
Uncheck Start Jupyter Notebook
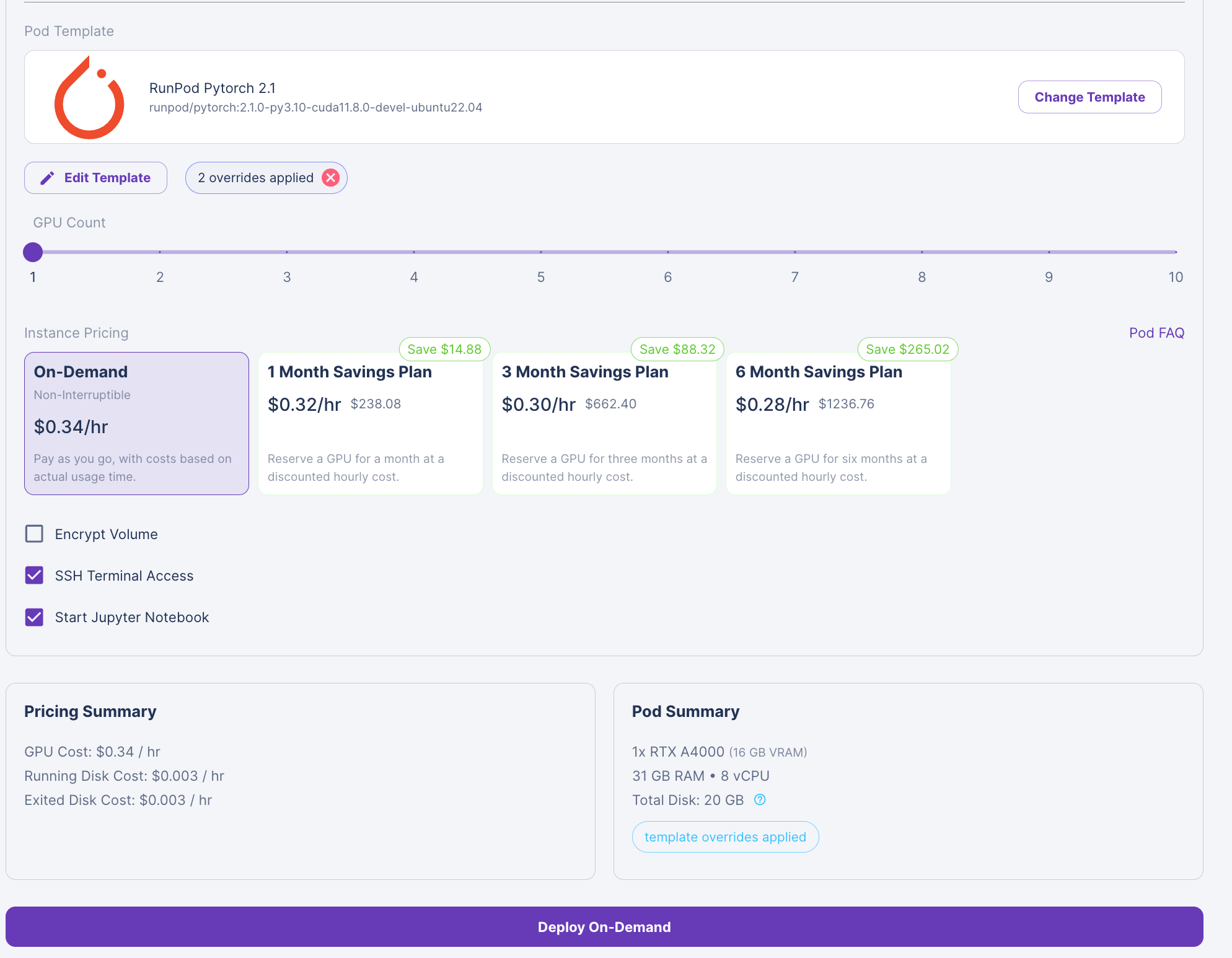point(34,617)
